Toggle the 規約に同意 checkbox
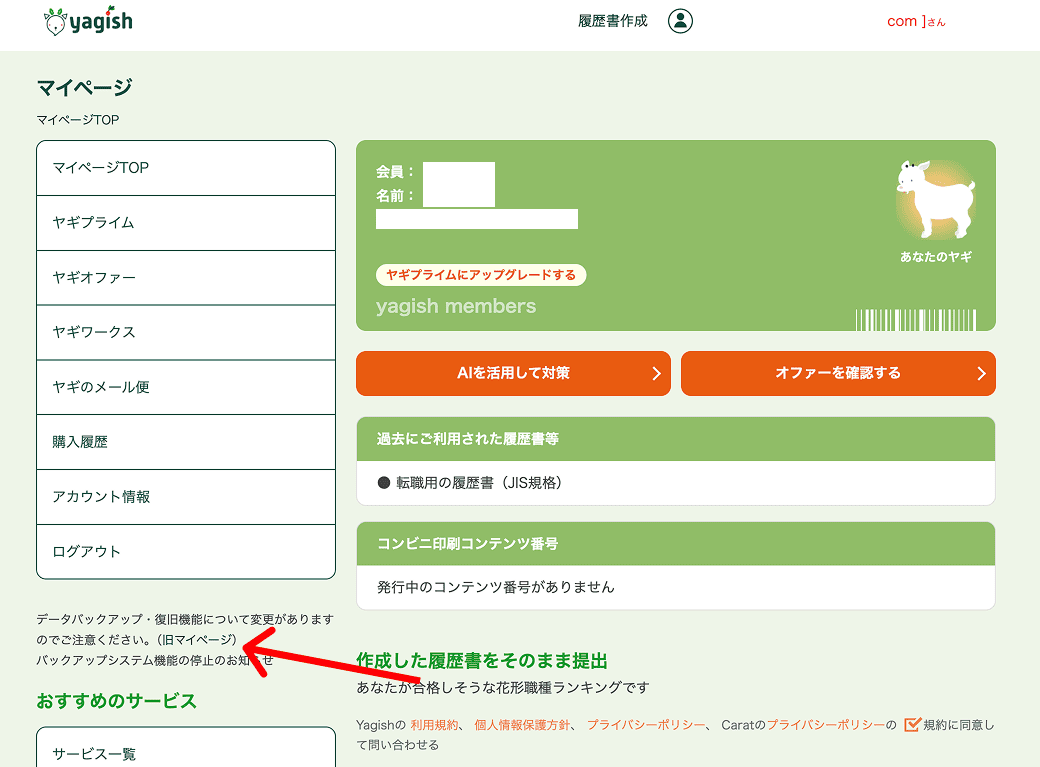 tap(913, 725)
